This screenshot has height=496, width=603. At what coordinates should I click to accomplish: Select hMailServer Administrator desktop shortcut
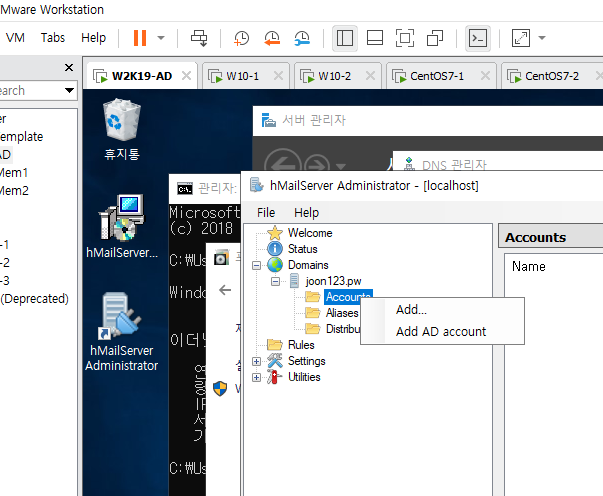[x=122, y=332]
